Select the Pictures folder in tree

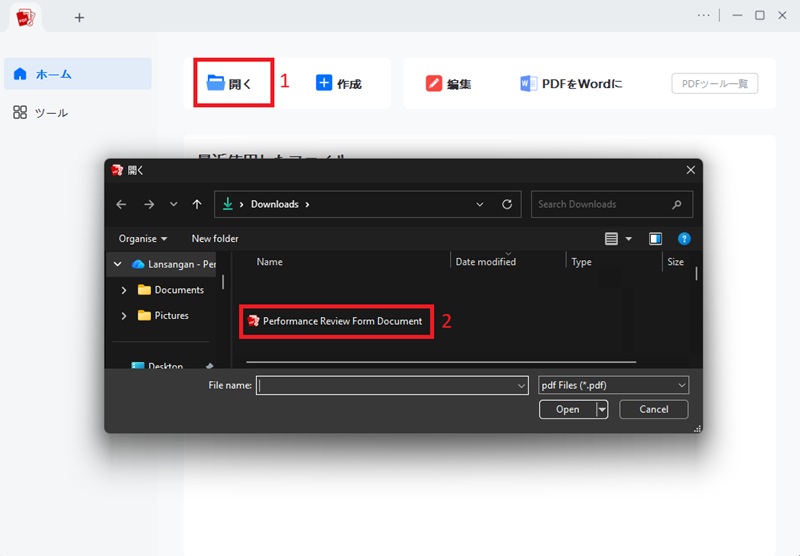pos(163,315)
